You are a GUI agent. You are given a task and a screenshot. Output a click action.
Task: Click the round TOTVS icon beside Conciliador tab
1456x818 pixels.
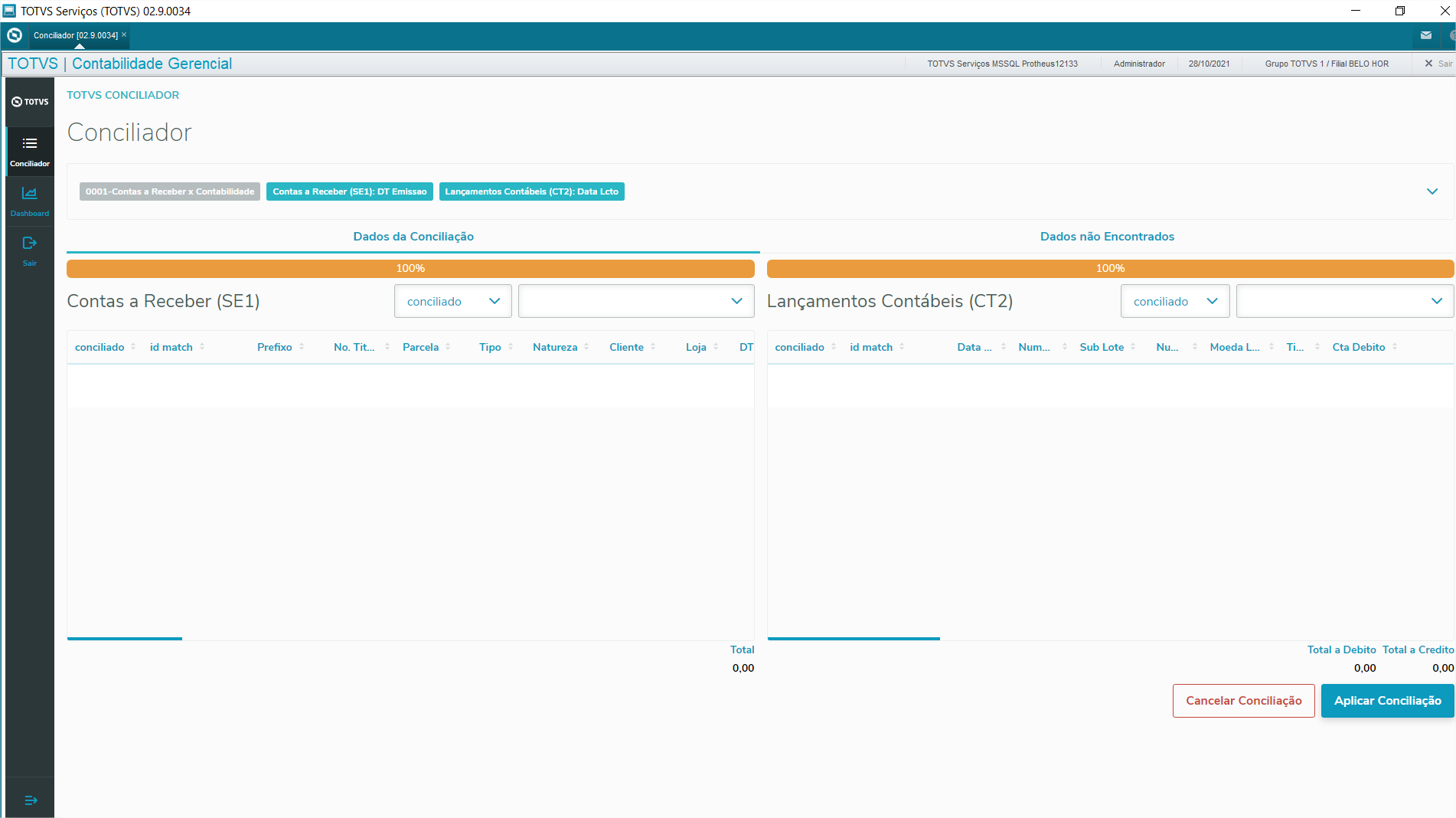point(14,35)
